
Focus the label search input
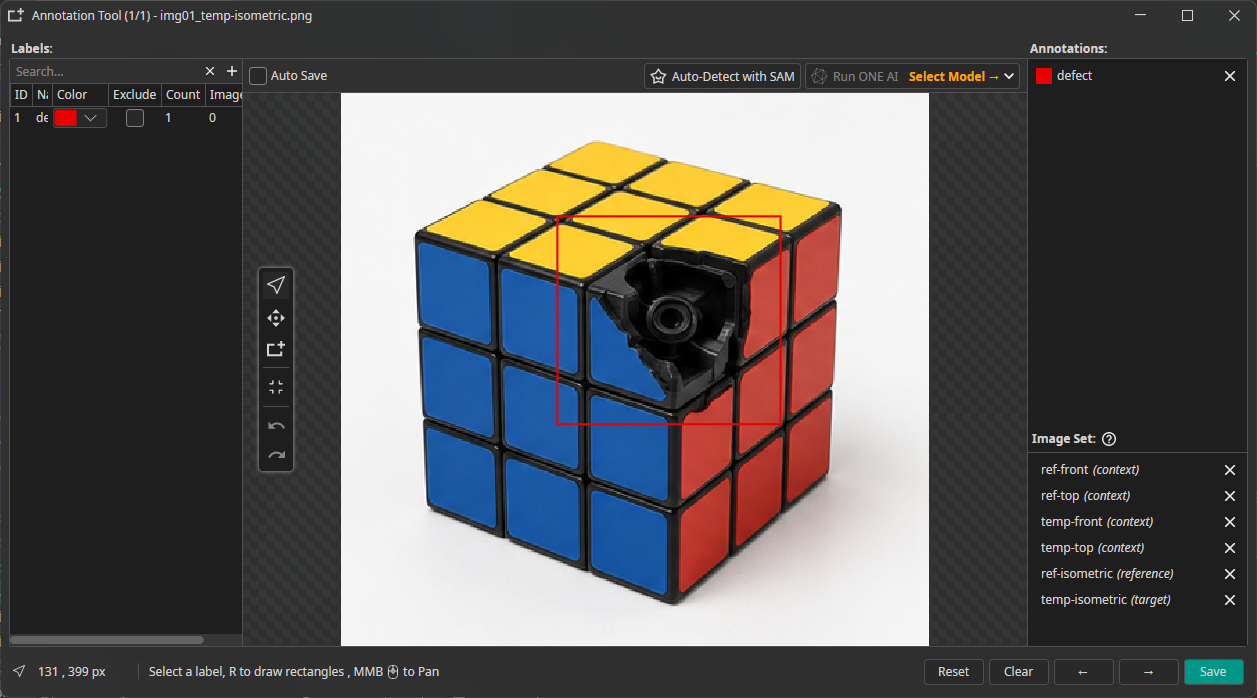click(106, 71)
